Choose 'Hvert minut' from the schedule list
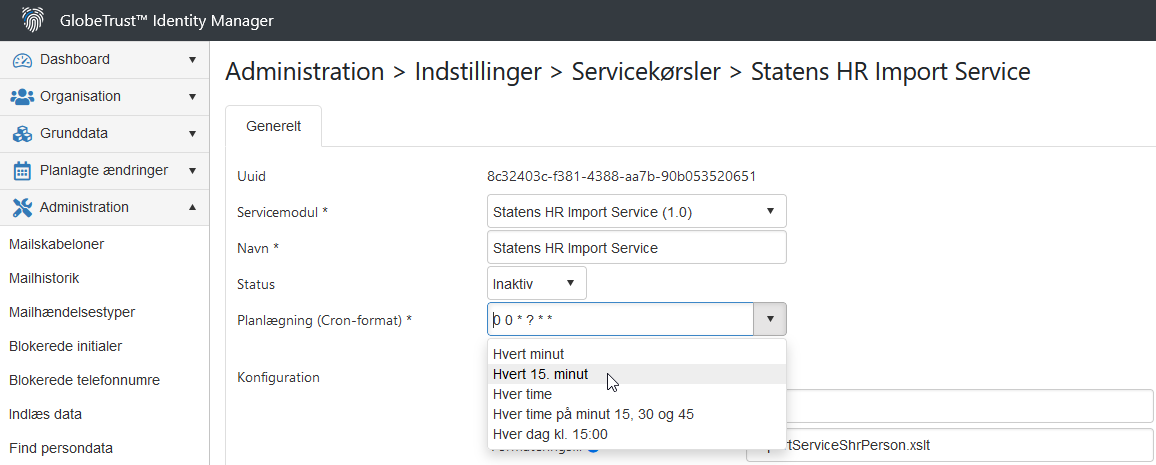The height and width of the screenshot is (465, 1156). pos(637,354)
